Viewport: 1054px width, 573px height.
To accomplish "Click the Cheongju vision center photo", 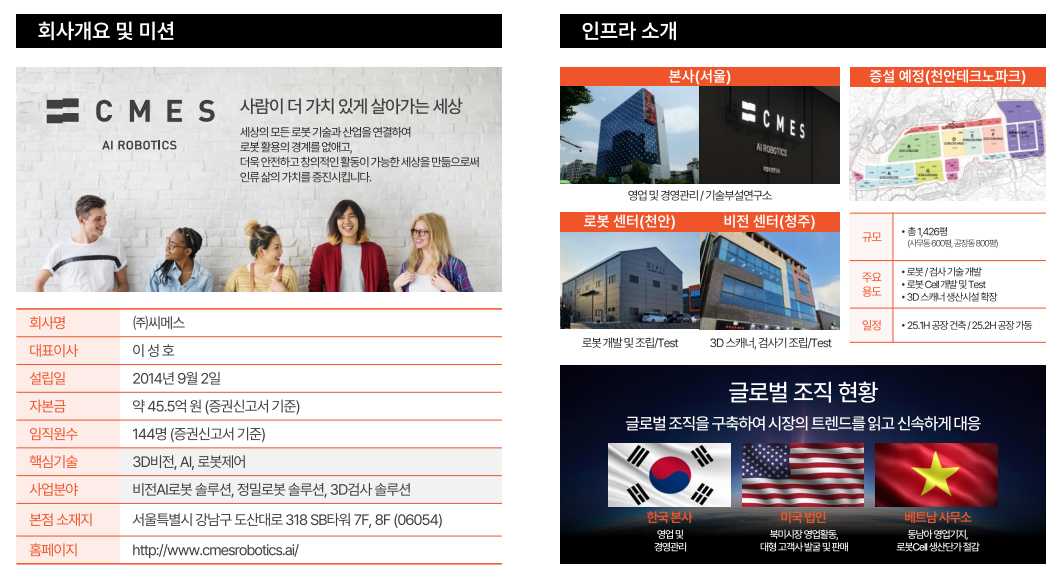I will 770,280.
